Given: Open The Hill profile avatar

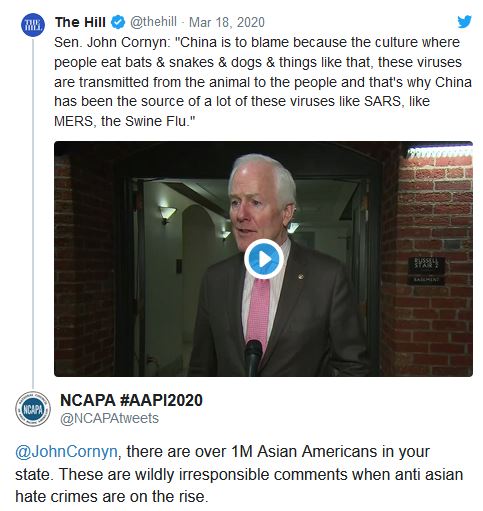Looking at the screenshot, I should point(33,25).
